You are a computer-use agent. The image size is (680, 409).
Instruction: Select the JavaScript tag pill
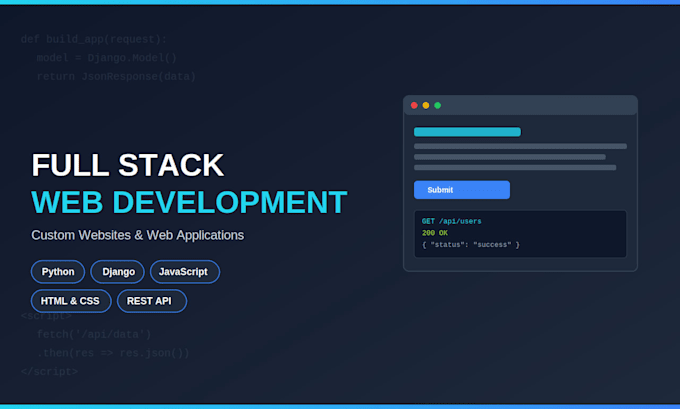click(x=185, y=272)
